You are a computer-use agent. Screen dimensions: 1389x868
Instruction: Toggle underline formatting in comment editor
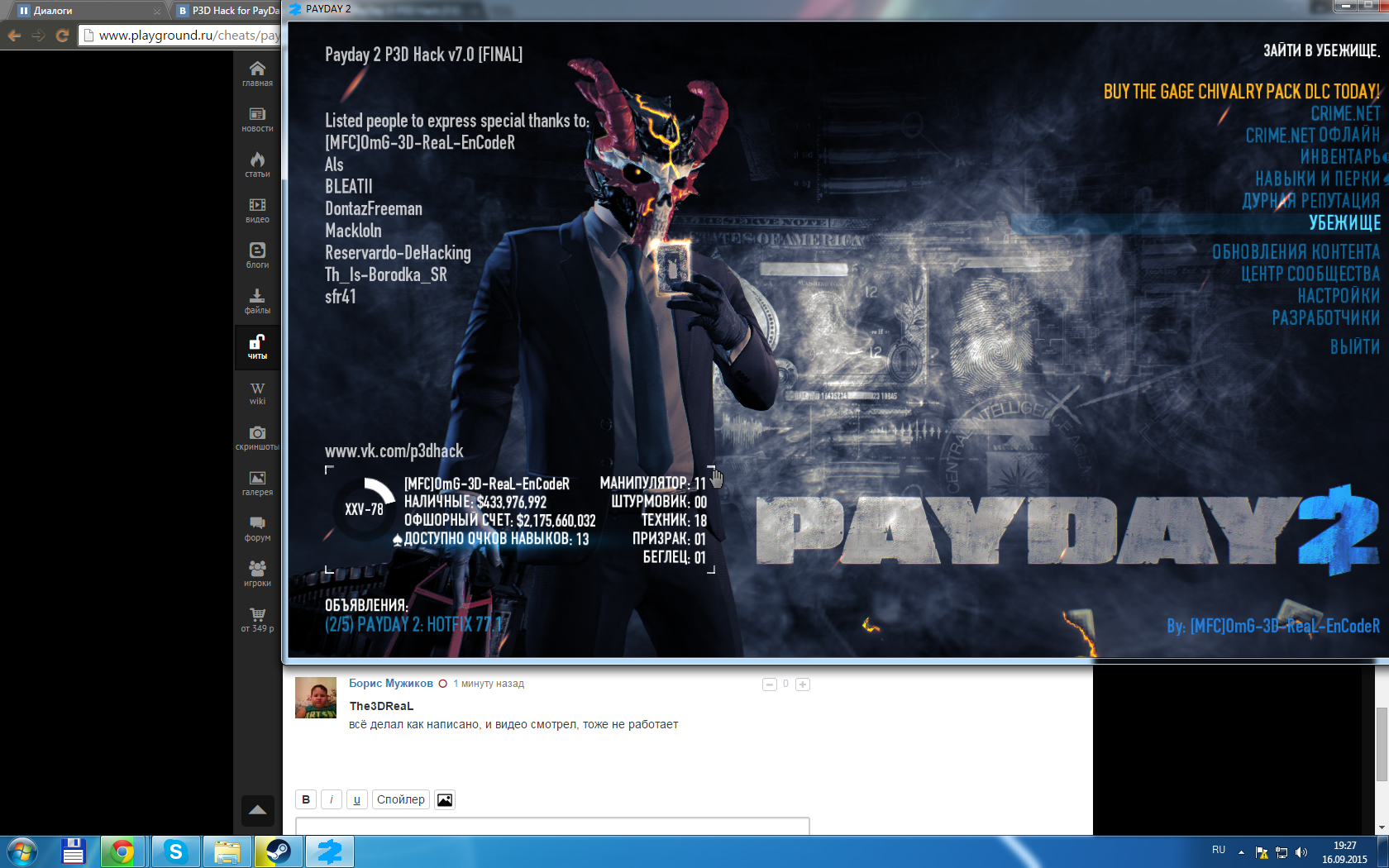356,799
